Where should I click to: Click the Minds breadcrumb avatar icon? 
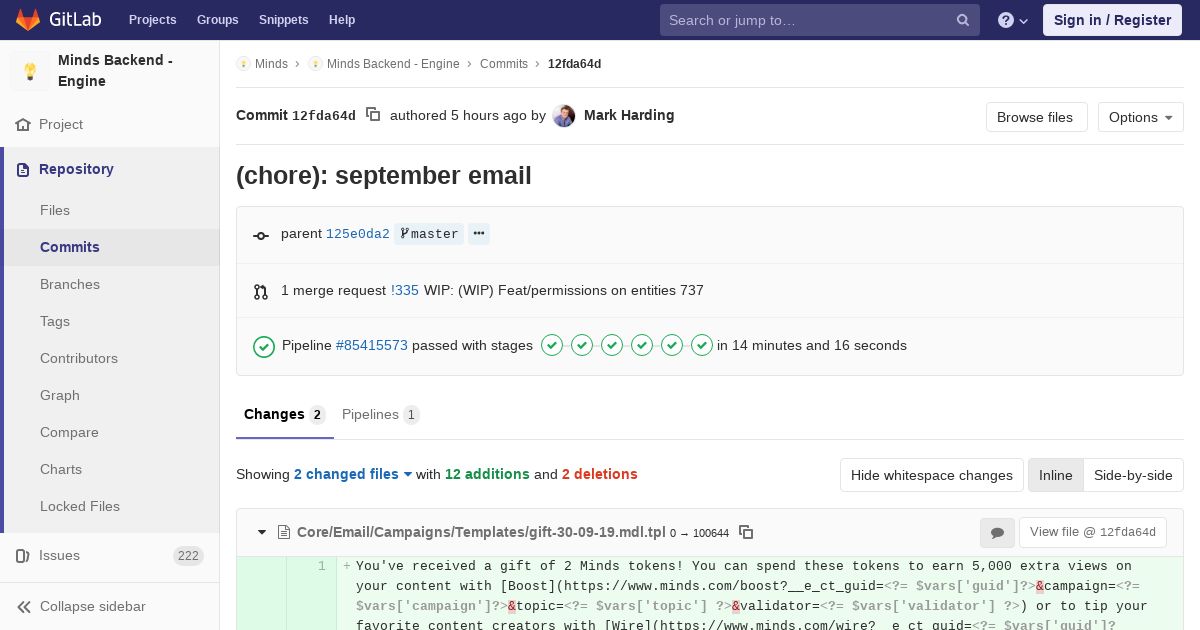tap(243, 63)
